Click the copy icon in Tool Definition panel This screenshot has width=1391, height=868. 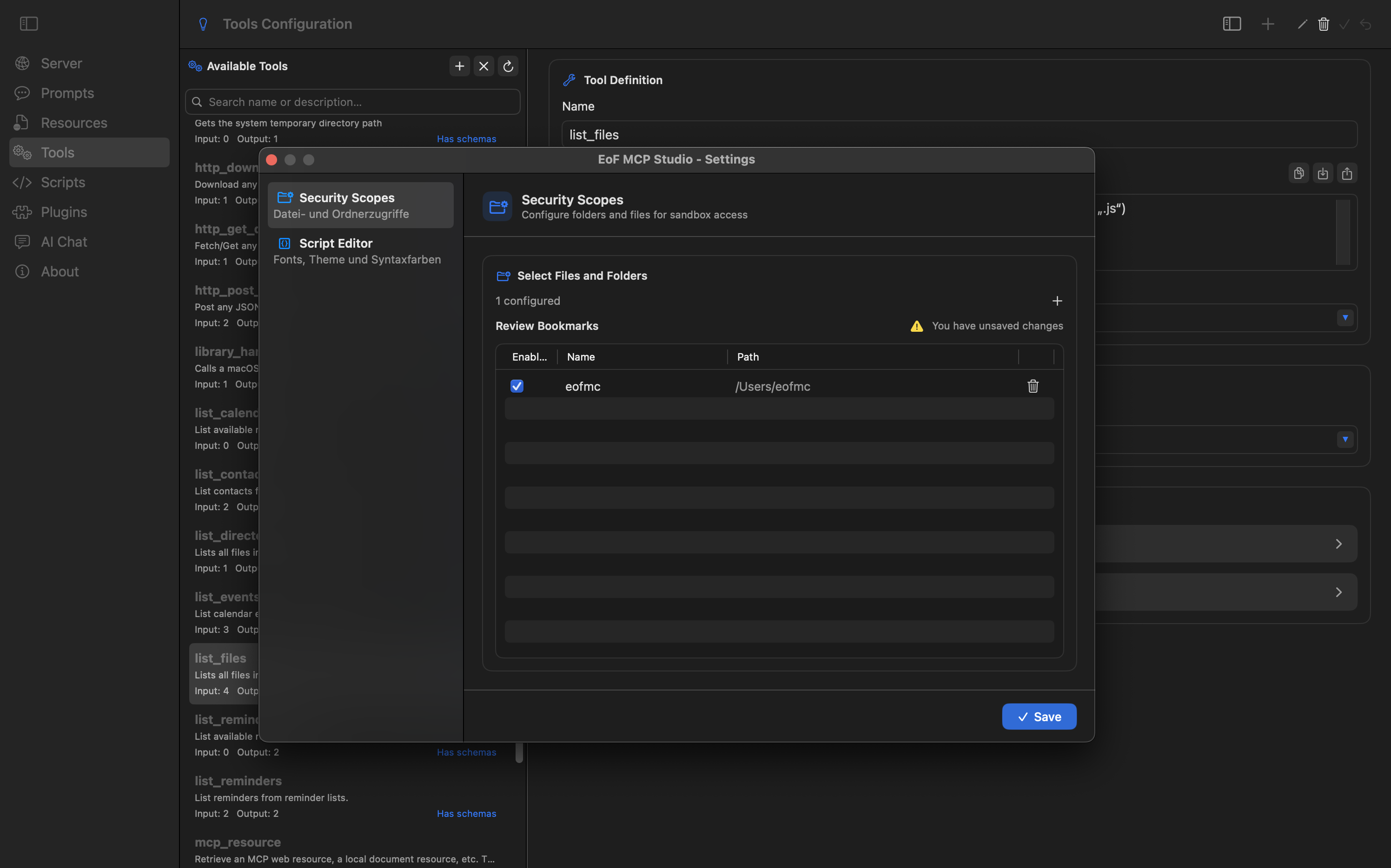[x=1298, y=173]
